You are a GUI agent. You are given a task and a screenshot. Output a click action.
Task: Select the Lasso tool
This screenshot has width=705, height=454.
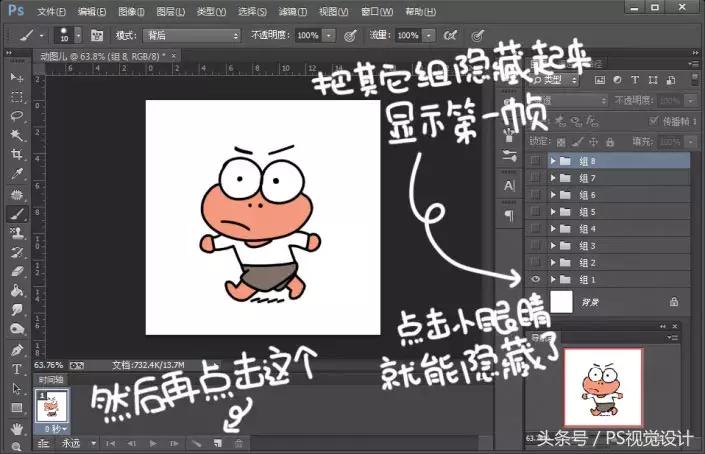coord(17,116)
